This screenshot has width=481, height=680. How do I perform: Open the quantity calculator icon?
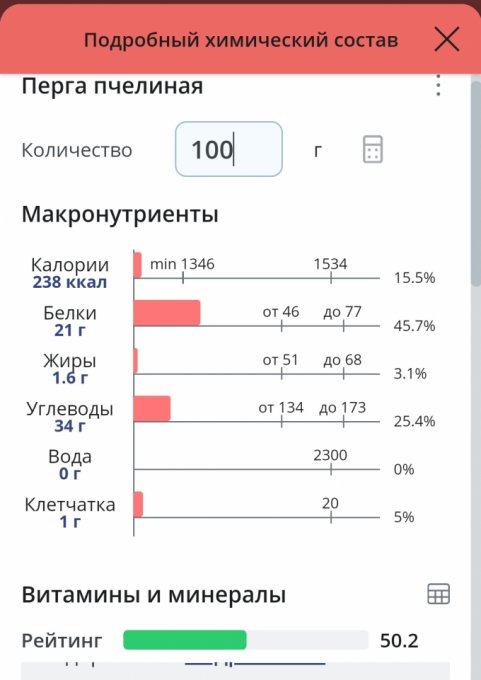373,149
